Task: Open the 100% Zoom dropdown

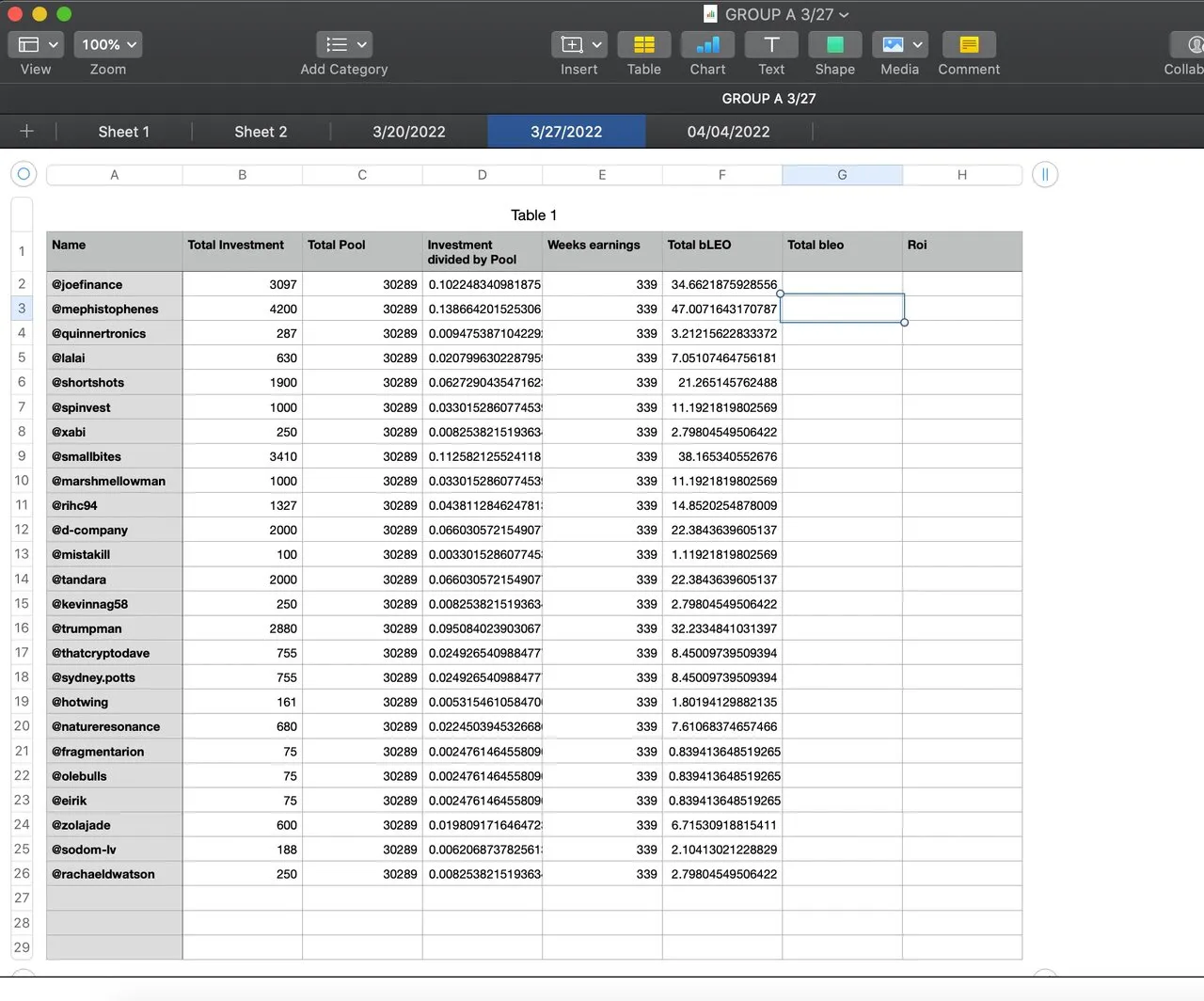Action: coord(109,44)
